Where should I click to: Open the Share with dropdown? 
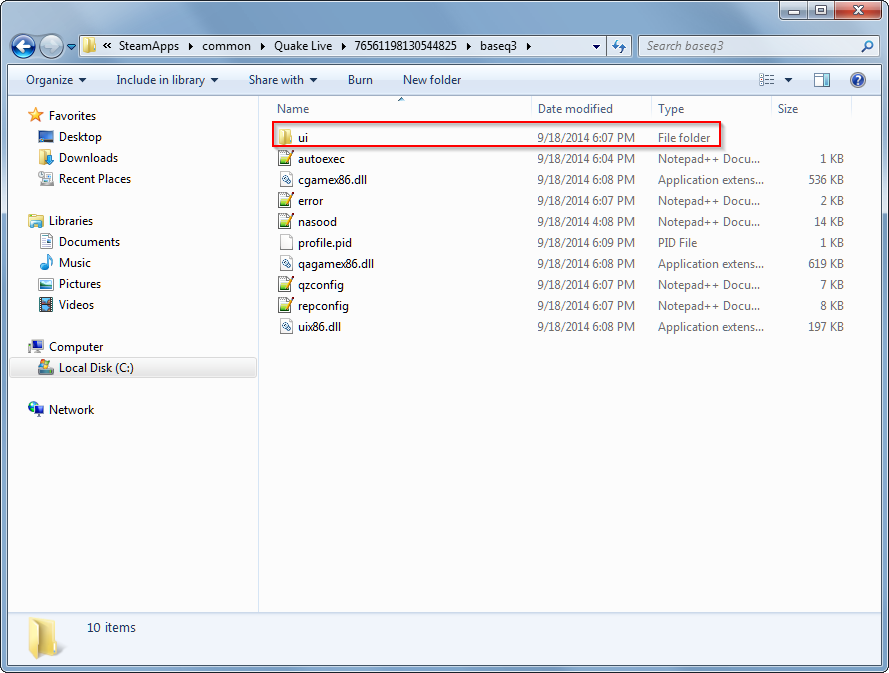click(x=282, y=80)
